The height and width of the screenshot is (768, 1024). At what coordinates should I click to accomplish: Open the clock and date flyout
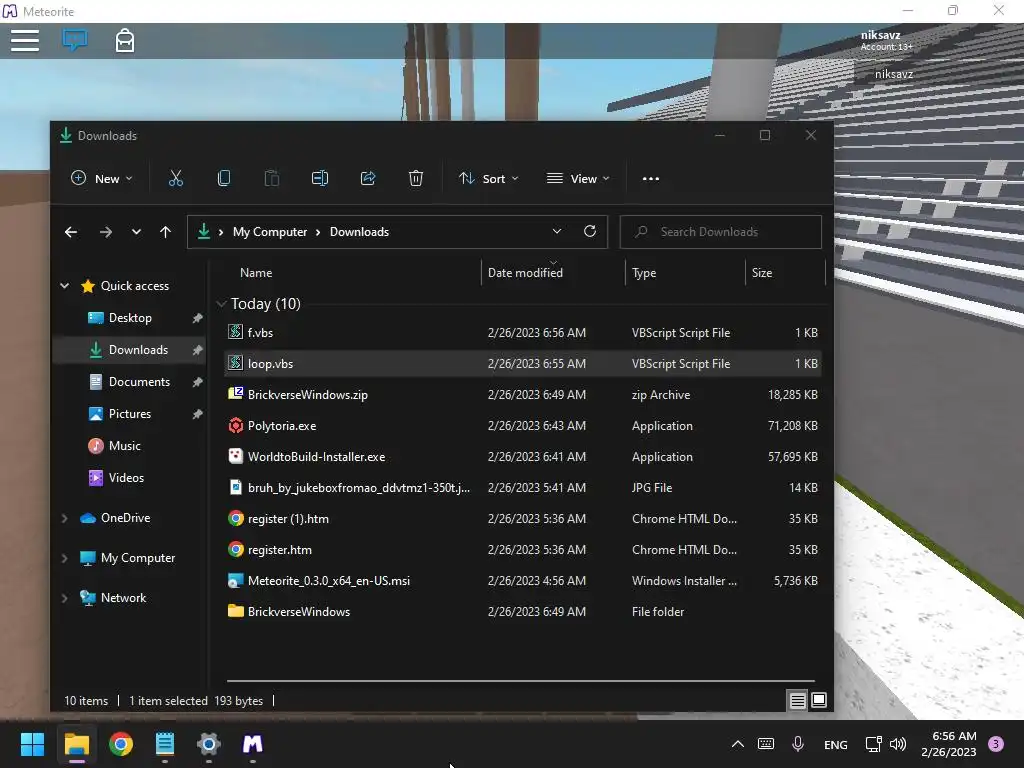[x=949, y=744]
